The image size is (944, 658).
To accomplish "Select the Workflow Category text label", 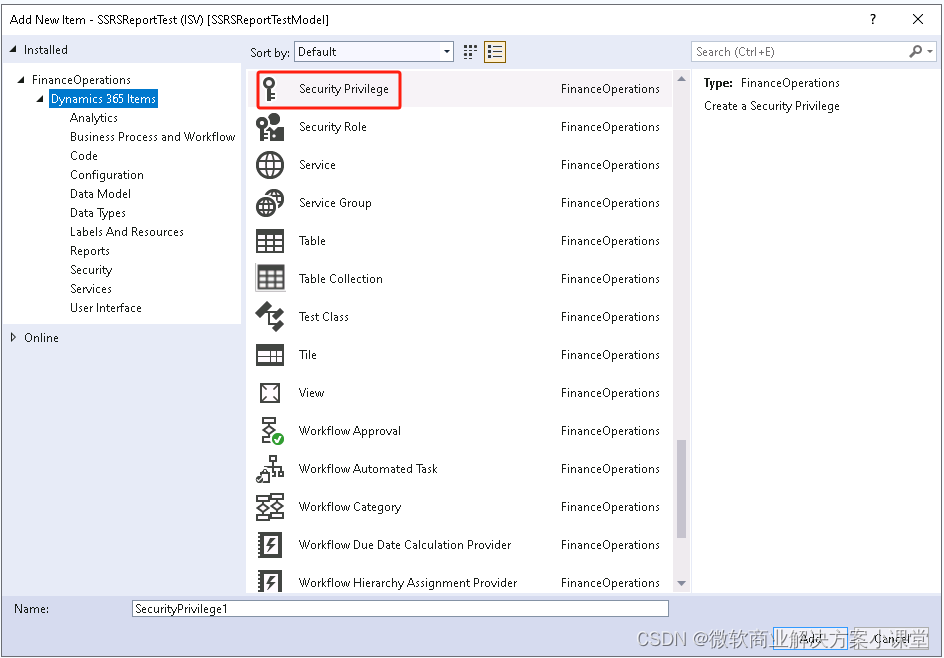I will coord(350,507).
